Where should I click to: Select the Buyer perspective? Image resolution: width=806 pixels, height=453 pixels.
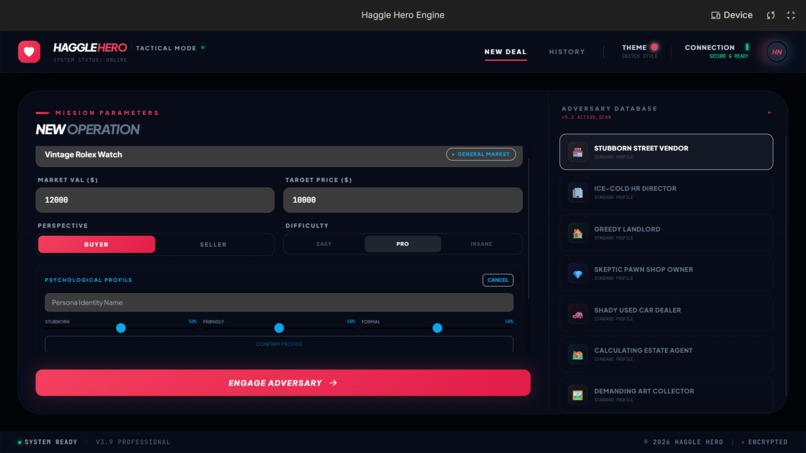pos(97,244)
